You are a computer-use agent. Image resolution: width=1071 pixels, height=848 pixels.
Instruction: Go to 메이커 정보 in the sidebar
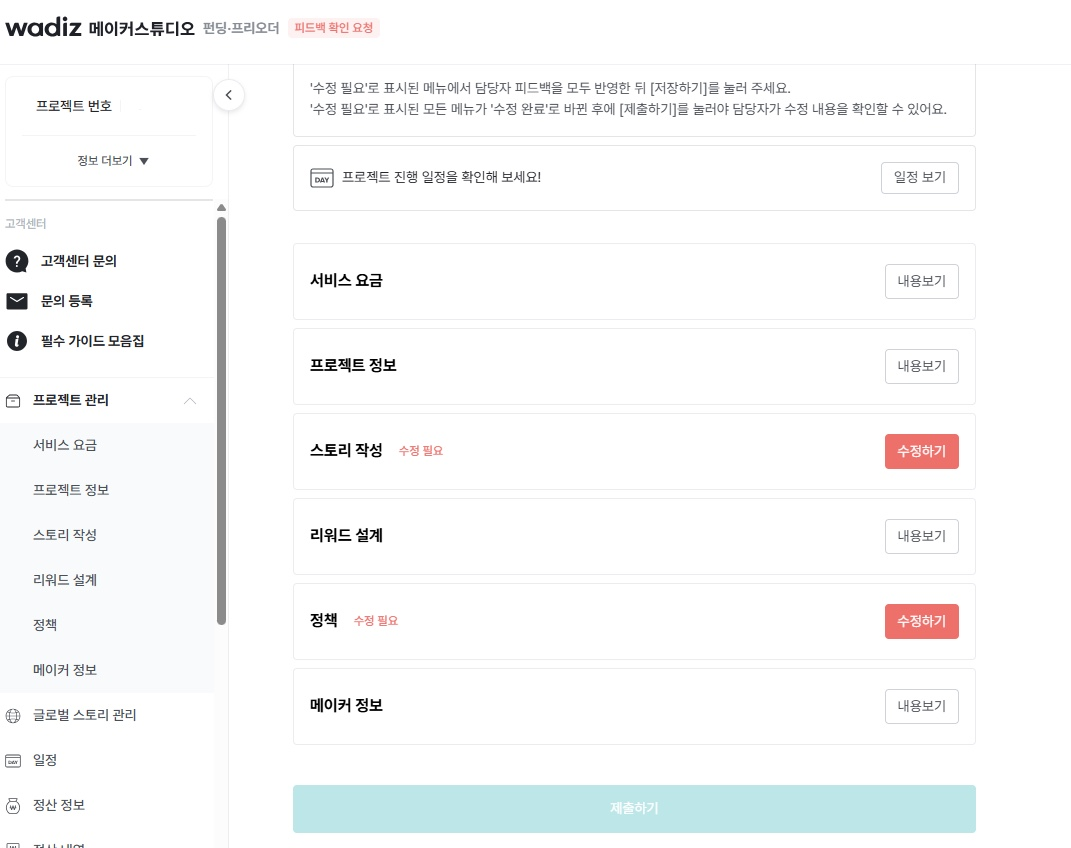pyautogui.click(x=65, y=670)
